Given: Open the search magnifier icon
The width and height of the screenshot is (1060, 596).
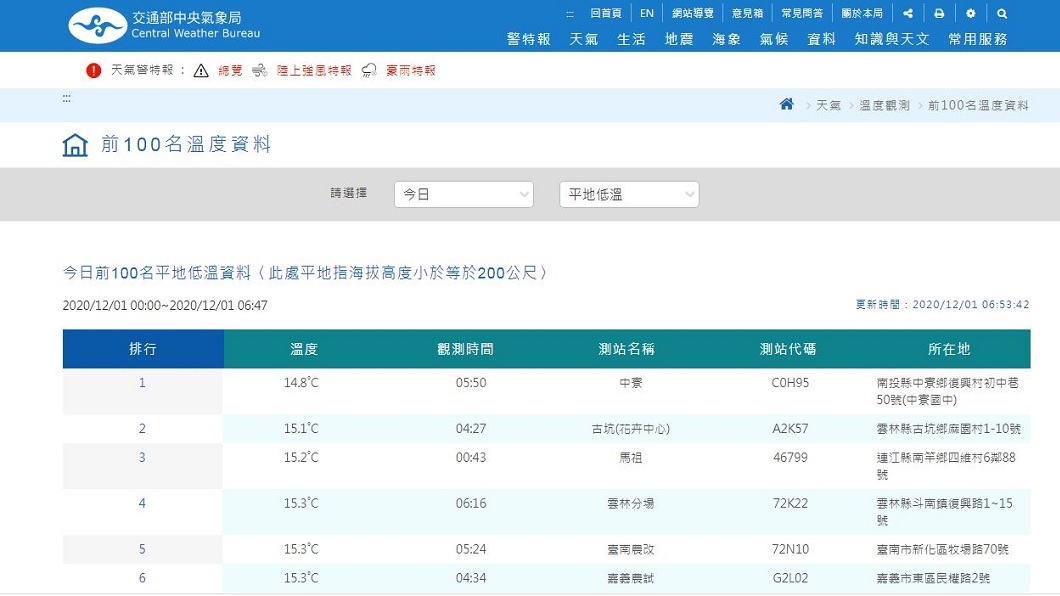Looking at the screenshot, I should [x=1002, y=14].
